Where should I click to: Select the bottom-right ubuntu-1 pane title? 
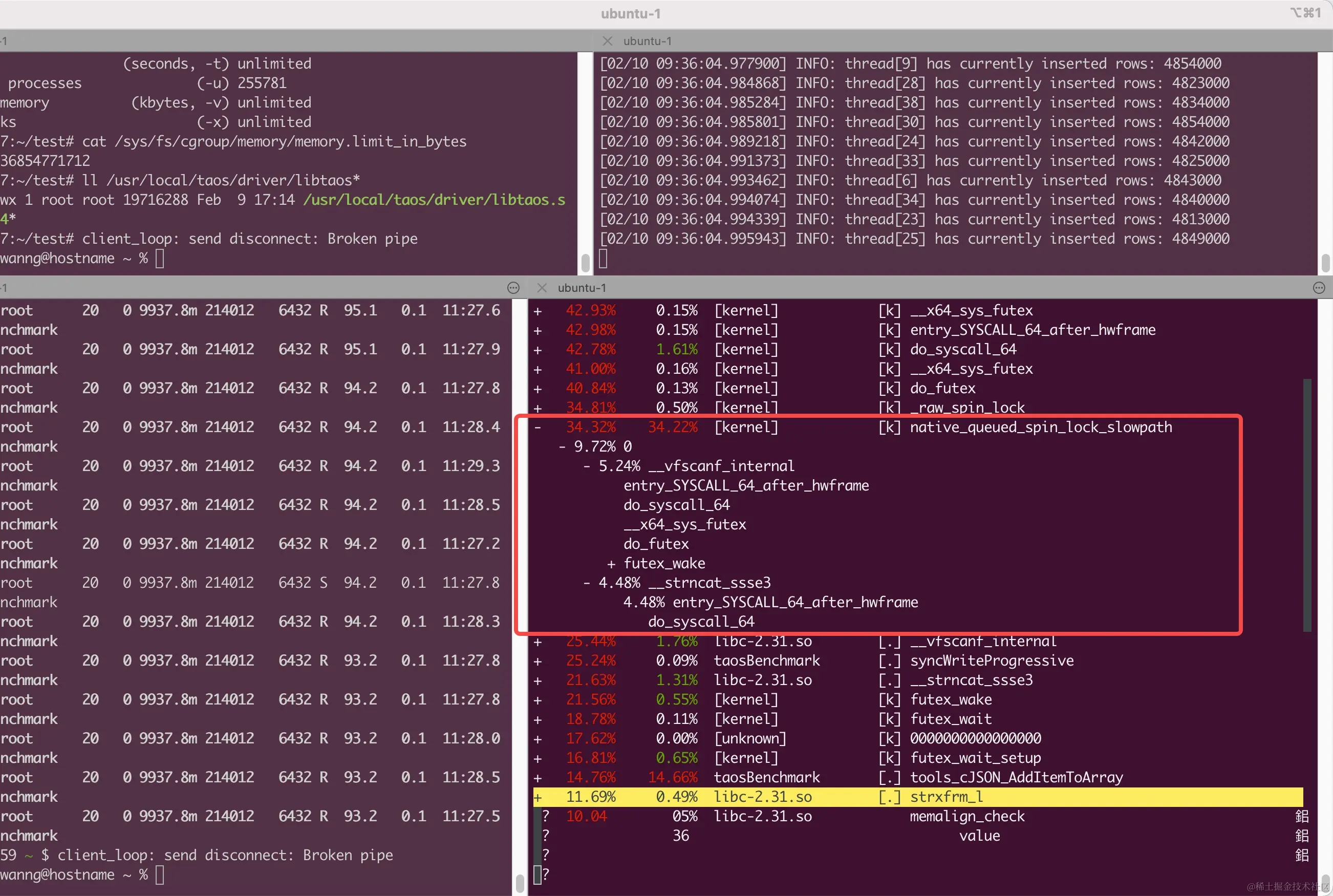[x=582, y=288]
